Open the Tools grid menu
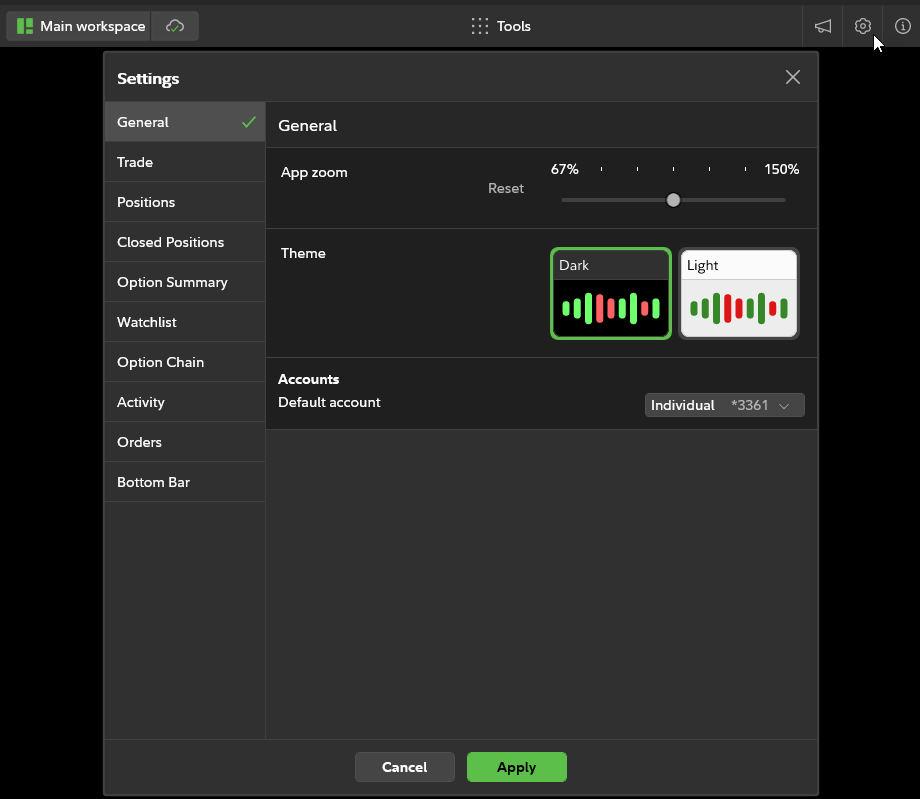Screen dimensions: 920x799 tap(501, 26)
